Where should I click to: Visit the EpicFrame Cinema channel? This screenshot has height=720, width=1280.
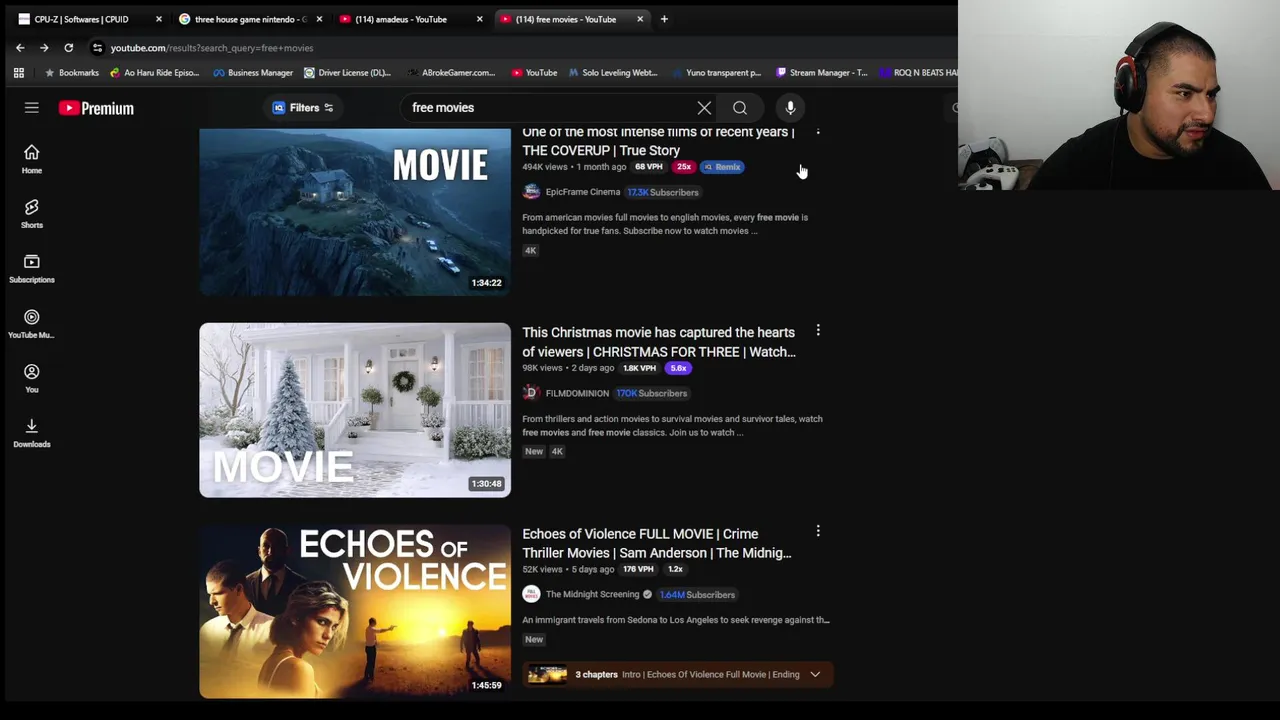click(x=582, y=192)
